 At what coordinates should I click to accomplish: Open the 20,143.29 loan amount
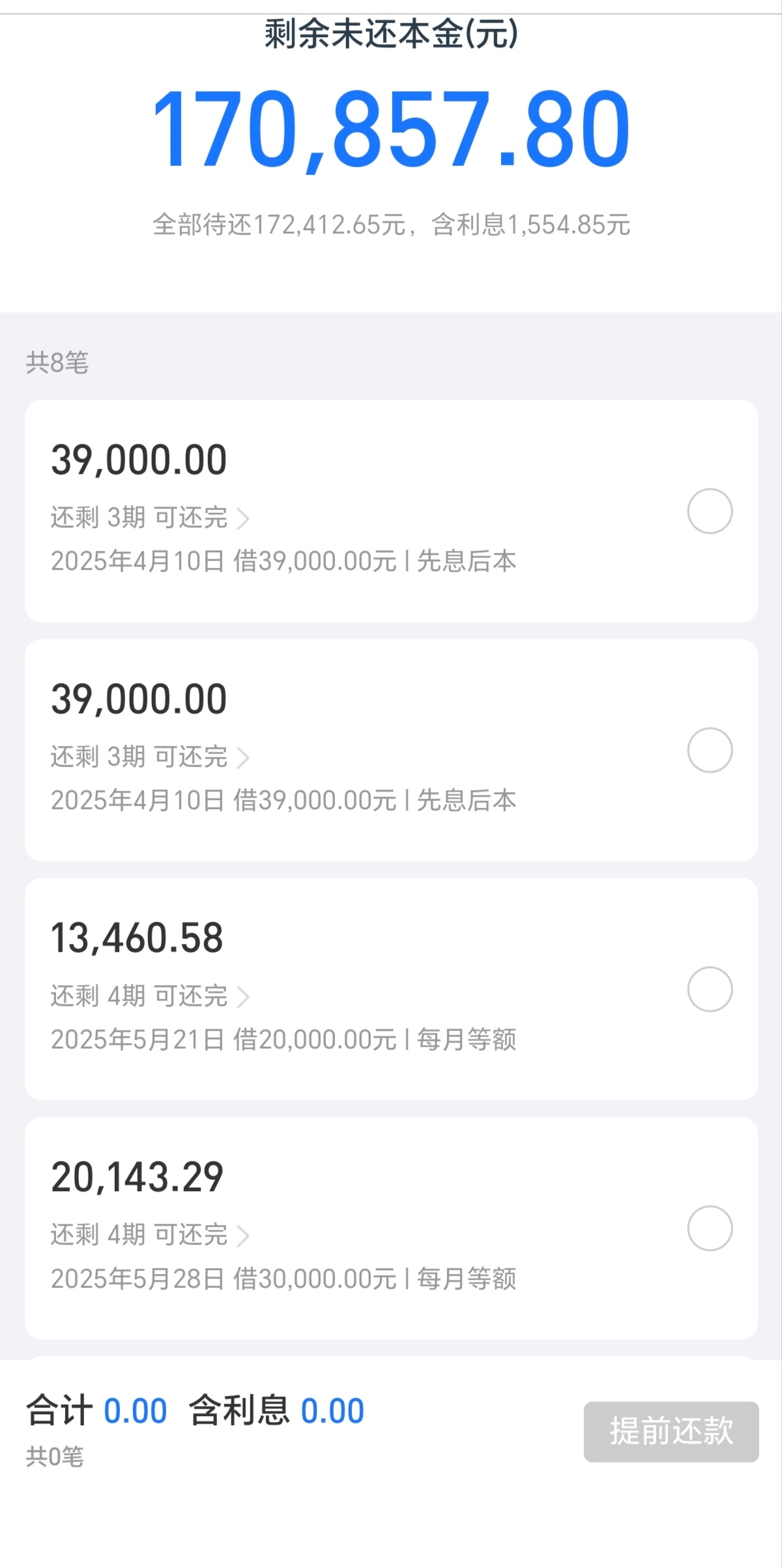coord(138,1177)
